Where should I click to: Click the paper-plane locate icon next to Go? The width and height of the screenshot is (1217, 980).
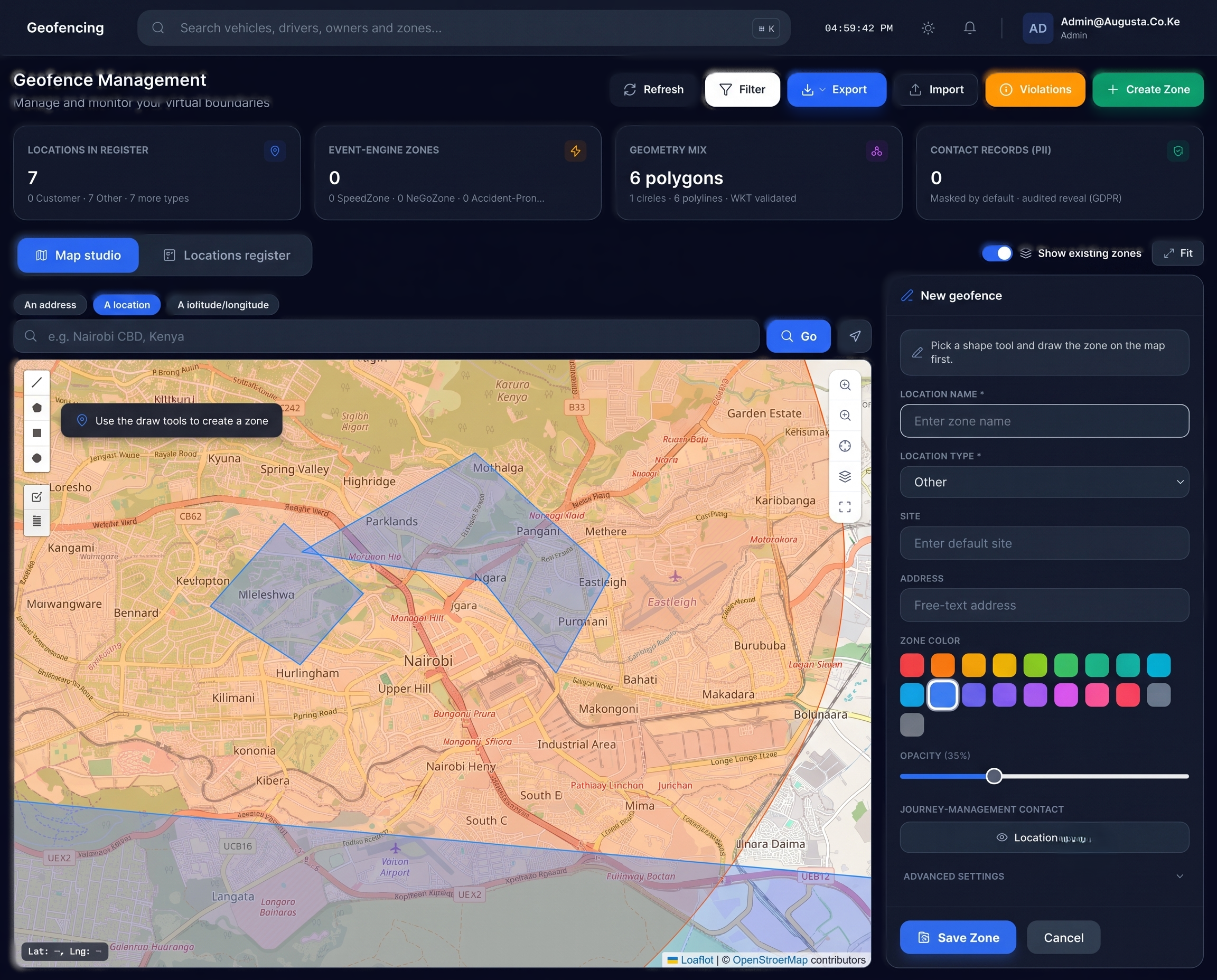coord(855,336)
